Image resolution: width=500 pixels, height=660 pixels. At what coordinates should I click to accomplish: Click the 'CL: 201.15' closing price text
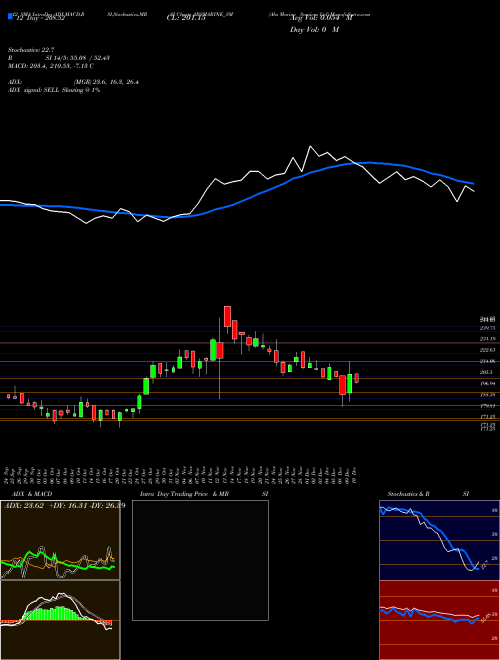tap(186, 18)
